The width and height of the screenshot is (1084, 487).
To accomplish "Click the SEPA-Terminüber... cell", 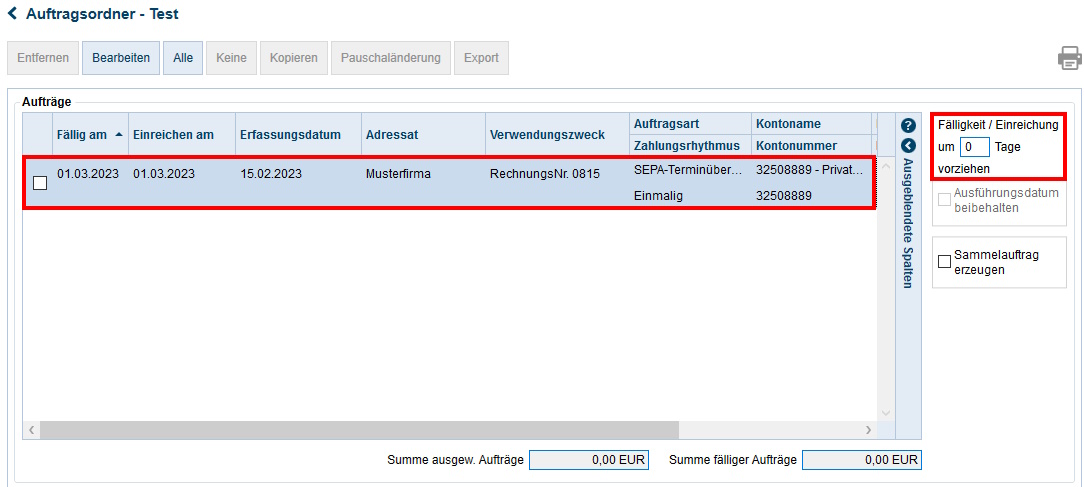I will pyautogui.click(x=689, y=170).
